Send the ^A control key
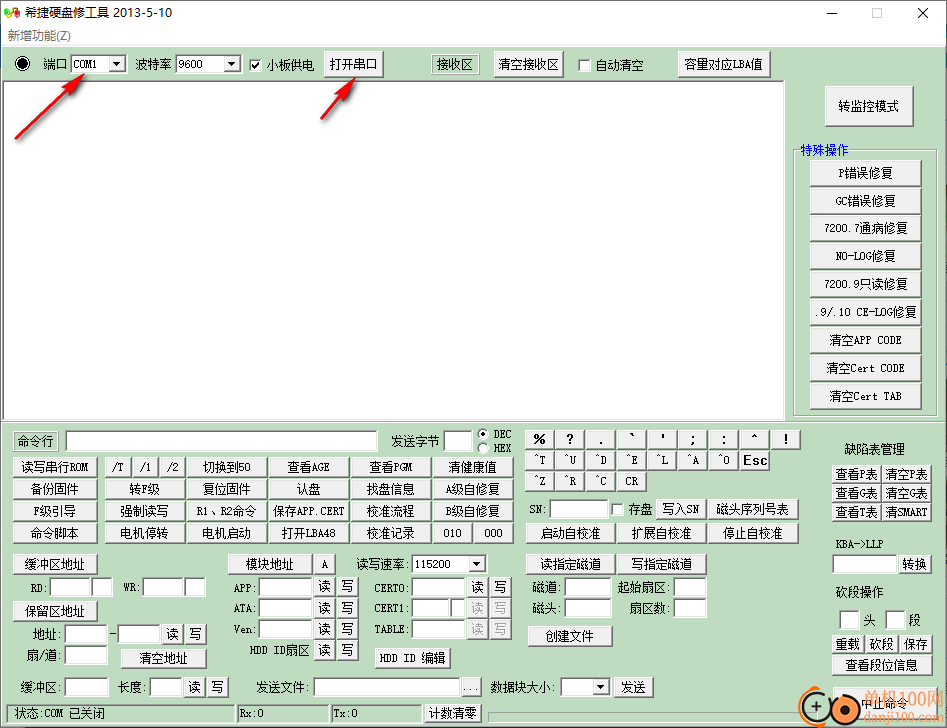The width and height of the screenshot is (947, 728). (693, 460)
